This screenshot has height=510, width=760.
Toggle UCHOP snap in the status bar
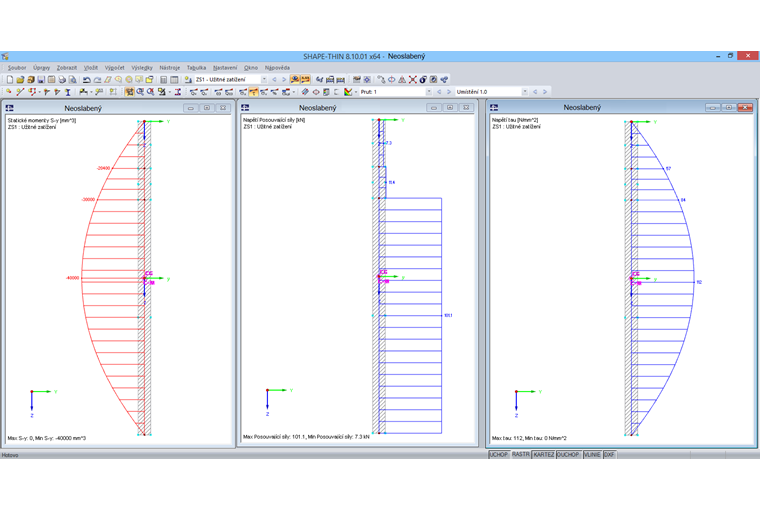tap(499, 455)
